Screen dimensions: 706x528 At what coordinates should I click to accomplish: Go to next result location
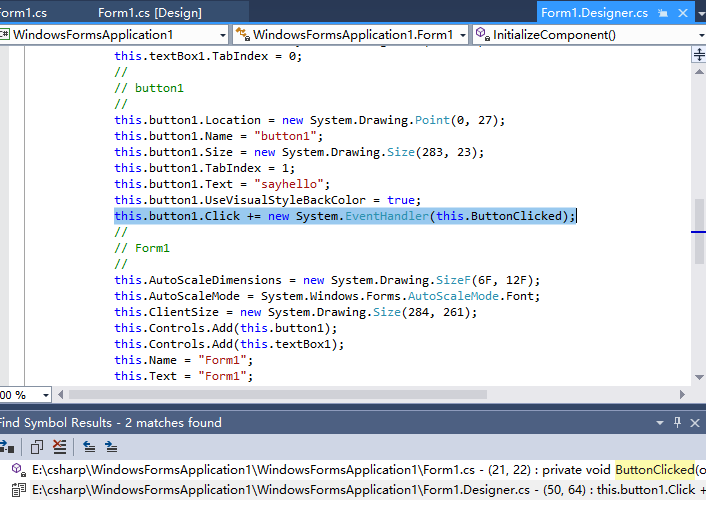pos(111,447)
